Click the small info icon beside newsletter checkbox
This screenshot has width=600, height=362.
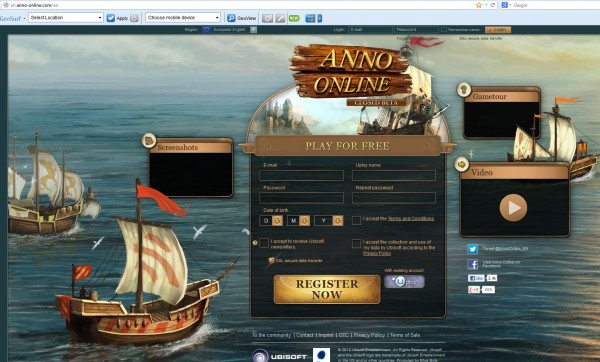tap(255, 243)
